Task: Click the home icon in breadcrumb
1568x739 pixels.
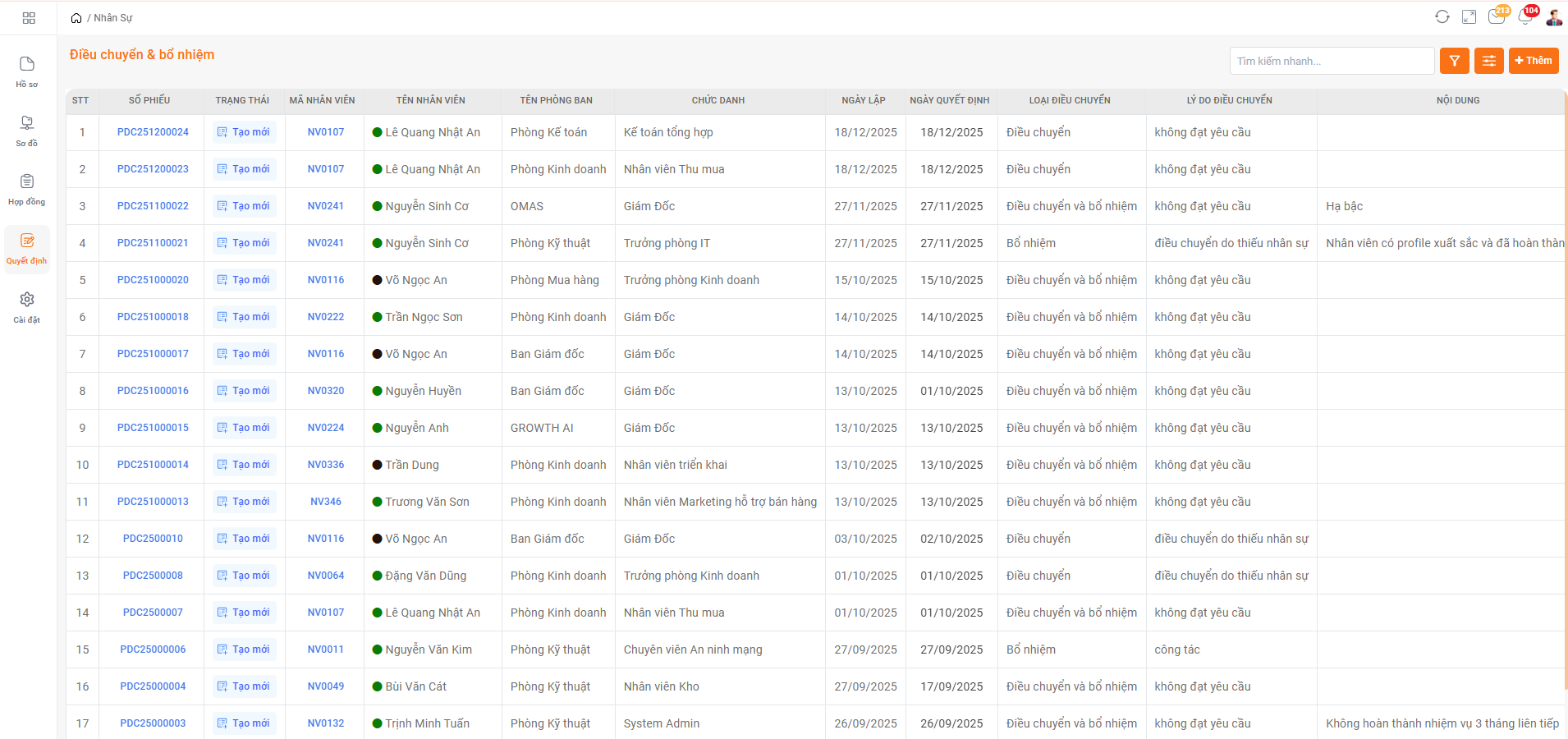Action: pos(76,18)
